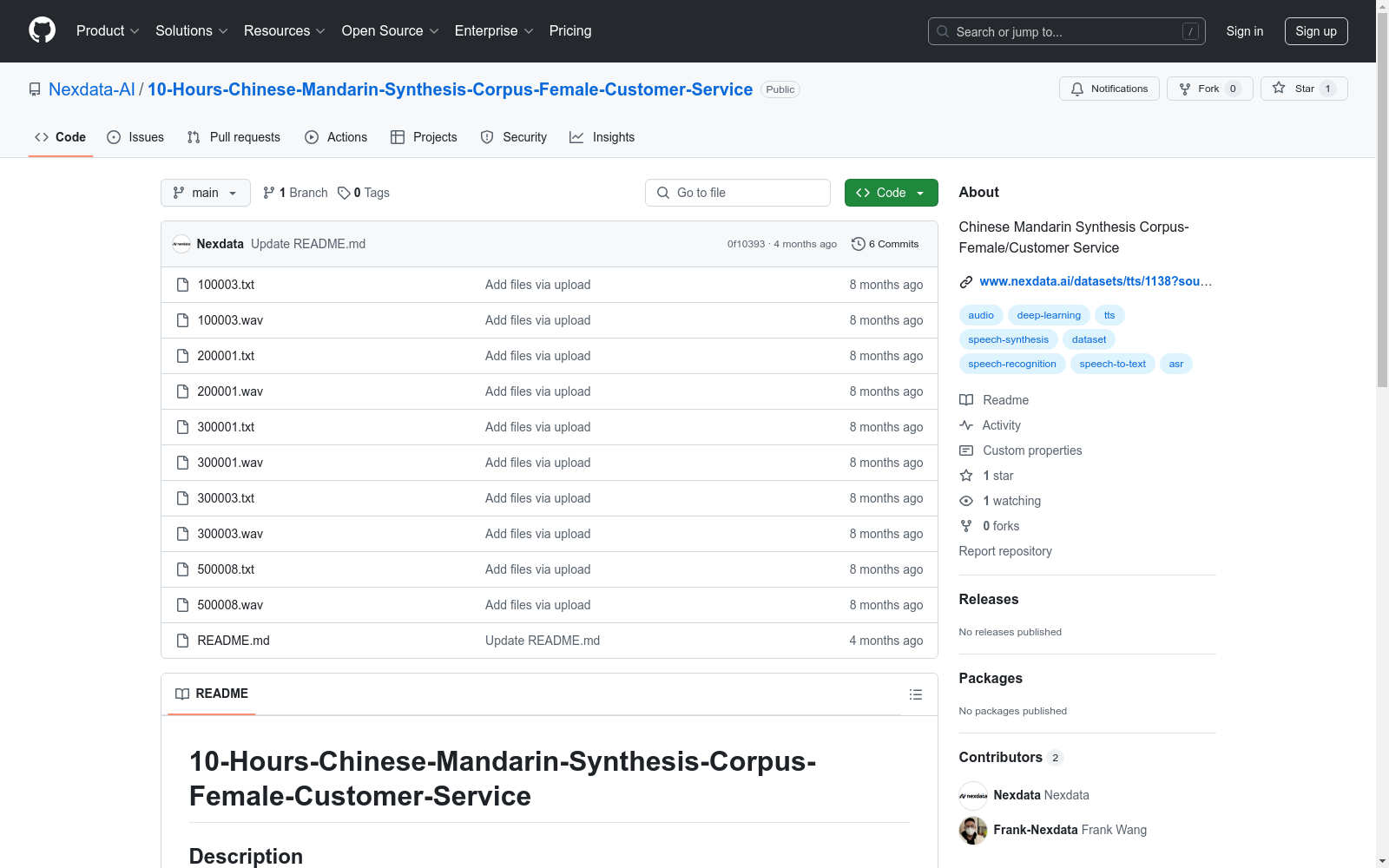The image size is (1389, 868).
Task: Open file 500008.txt
Action: click(226, 569)
